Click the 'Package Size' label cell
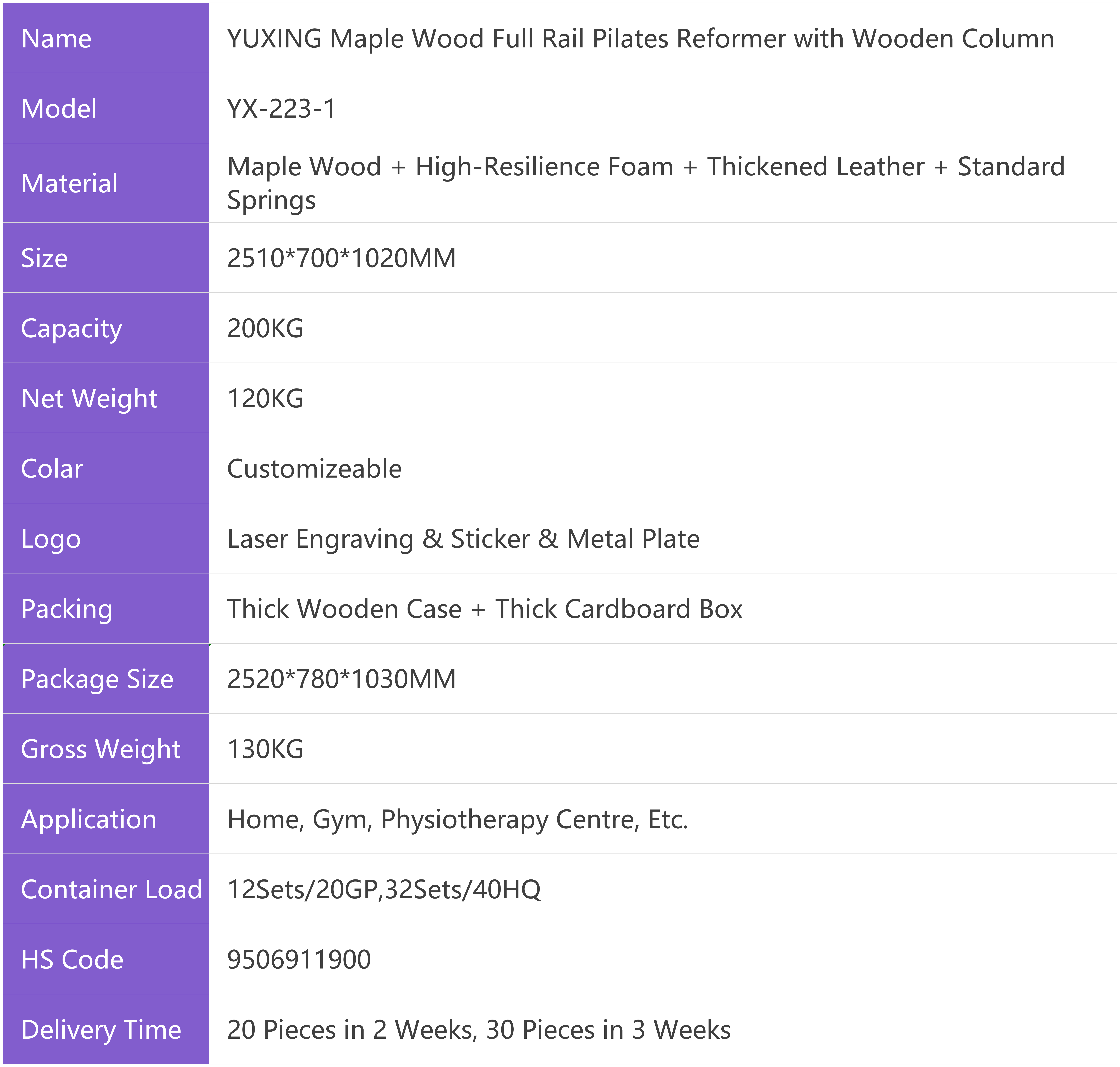Viewport: 1120px width, 1067px height. [x=106, y=678]
